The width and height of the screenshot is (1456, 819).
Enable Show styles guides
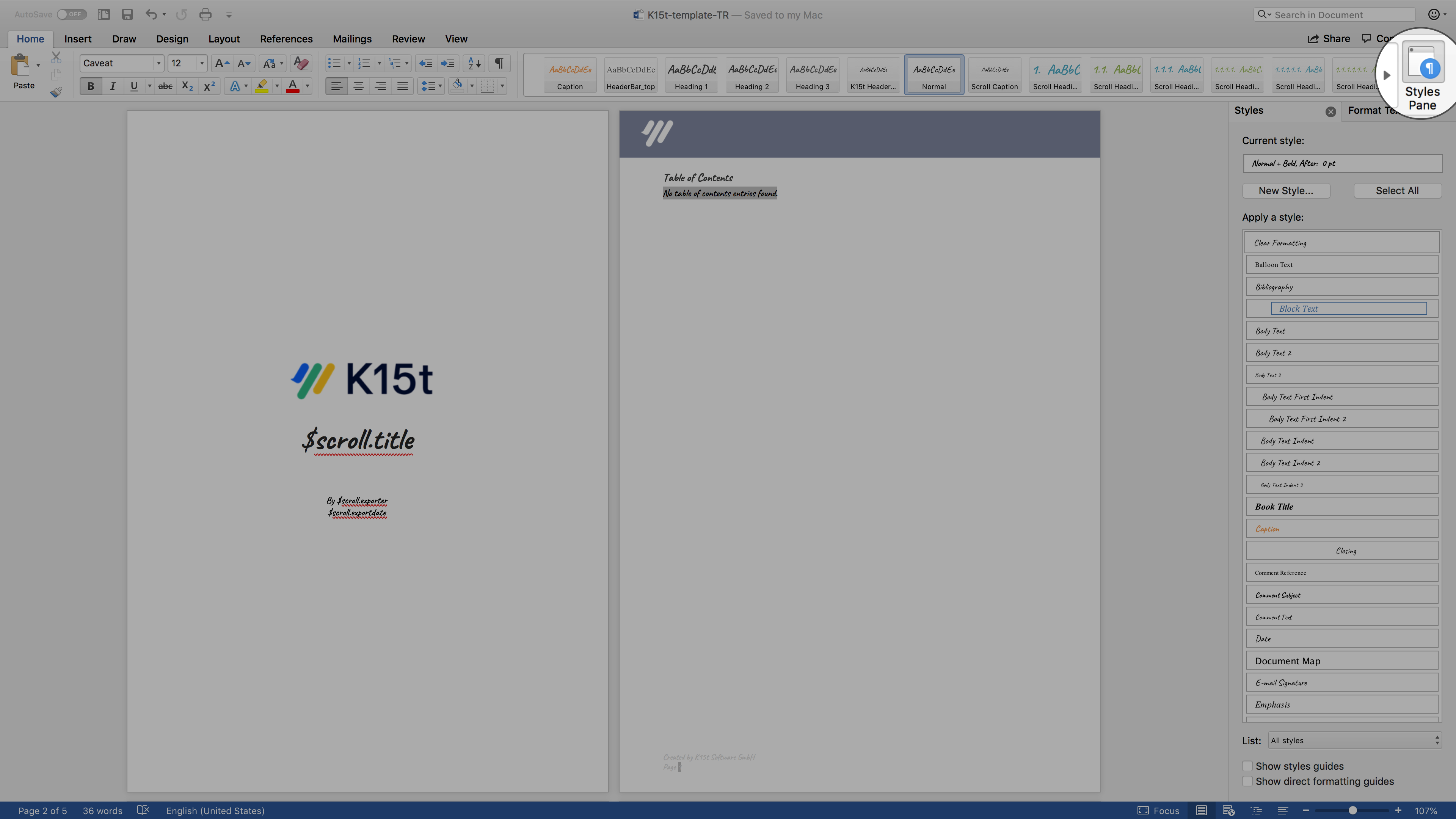[x=1247, y=766]
